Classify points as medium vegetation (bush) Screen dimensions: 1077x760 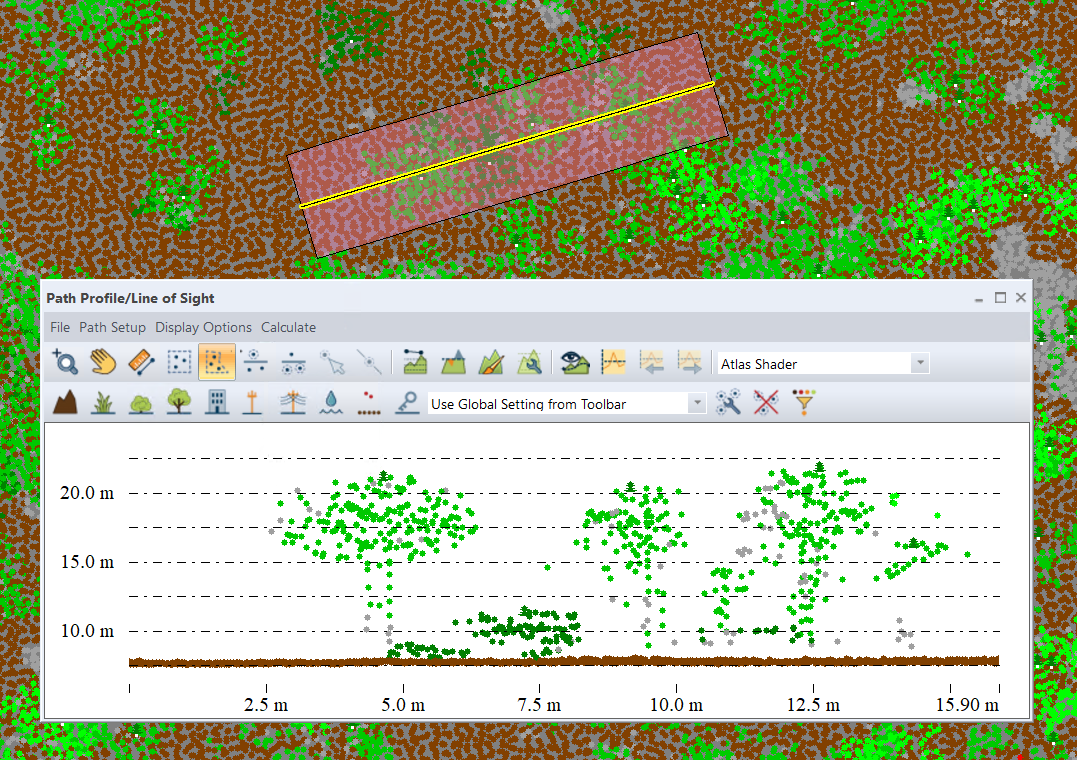tap(141, 402)
